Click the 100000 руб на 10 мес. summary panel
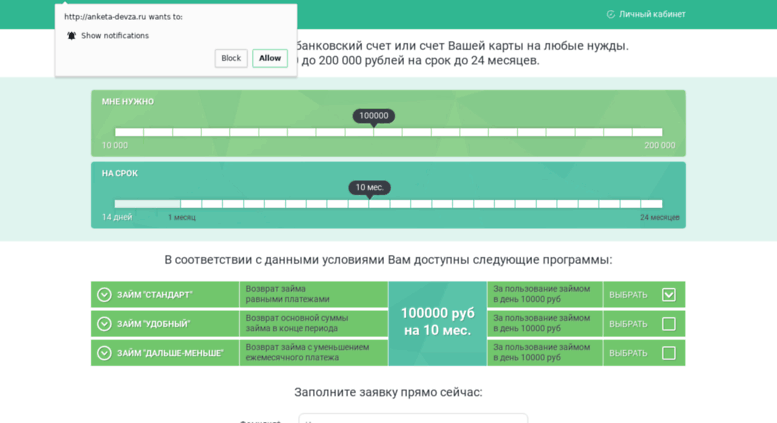This screenshot has width=777, height=423. [438, 324]
